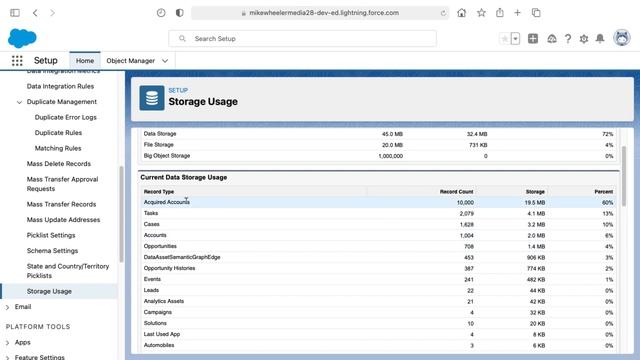
Task: Click the Salesforce favorites star
Action: 504,39
